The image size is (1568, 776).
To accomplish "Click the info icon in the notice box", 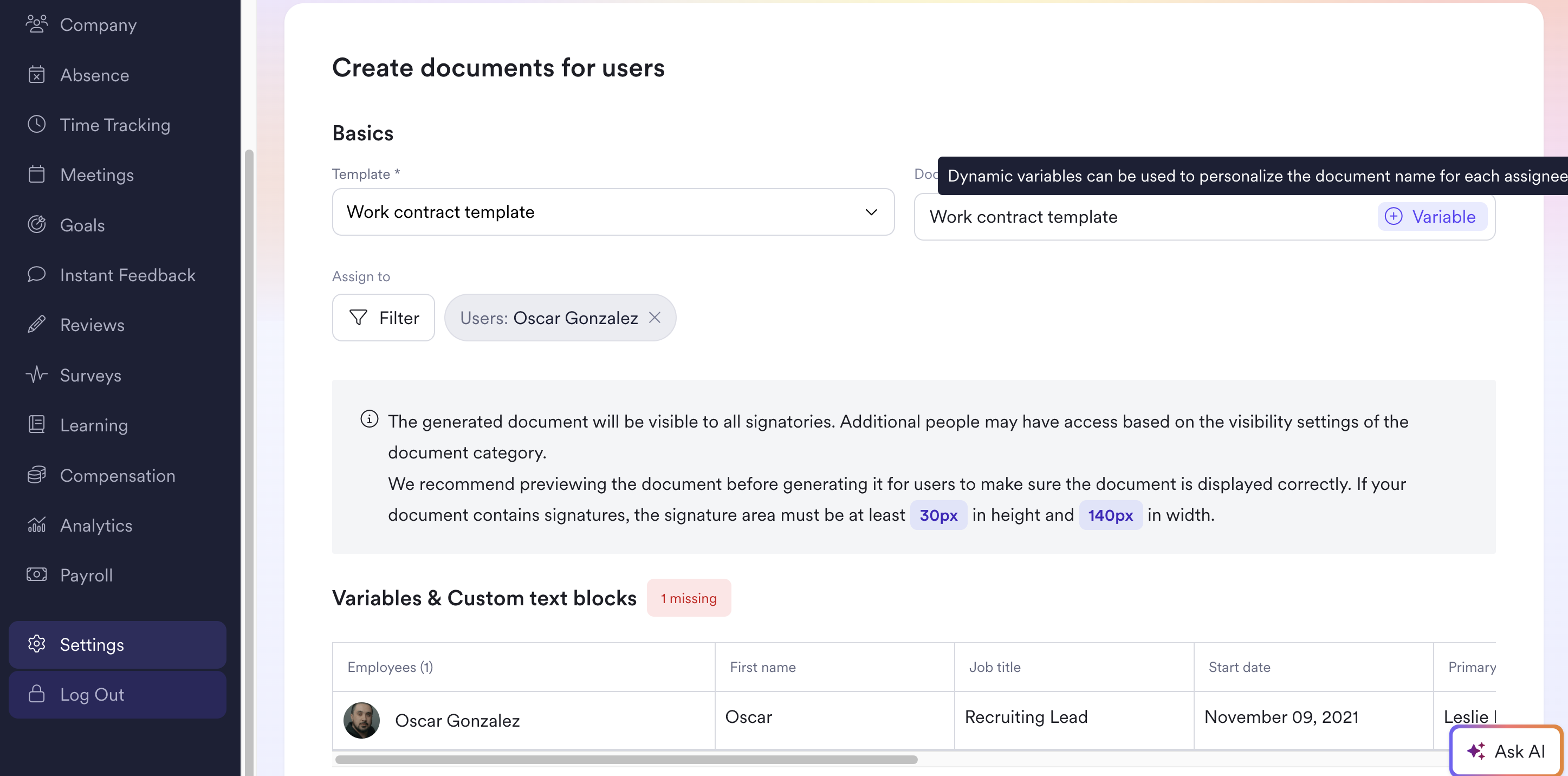I will click(369, 419).
